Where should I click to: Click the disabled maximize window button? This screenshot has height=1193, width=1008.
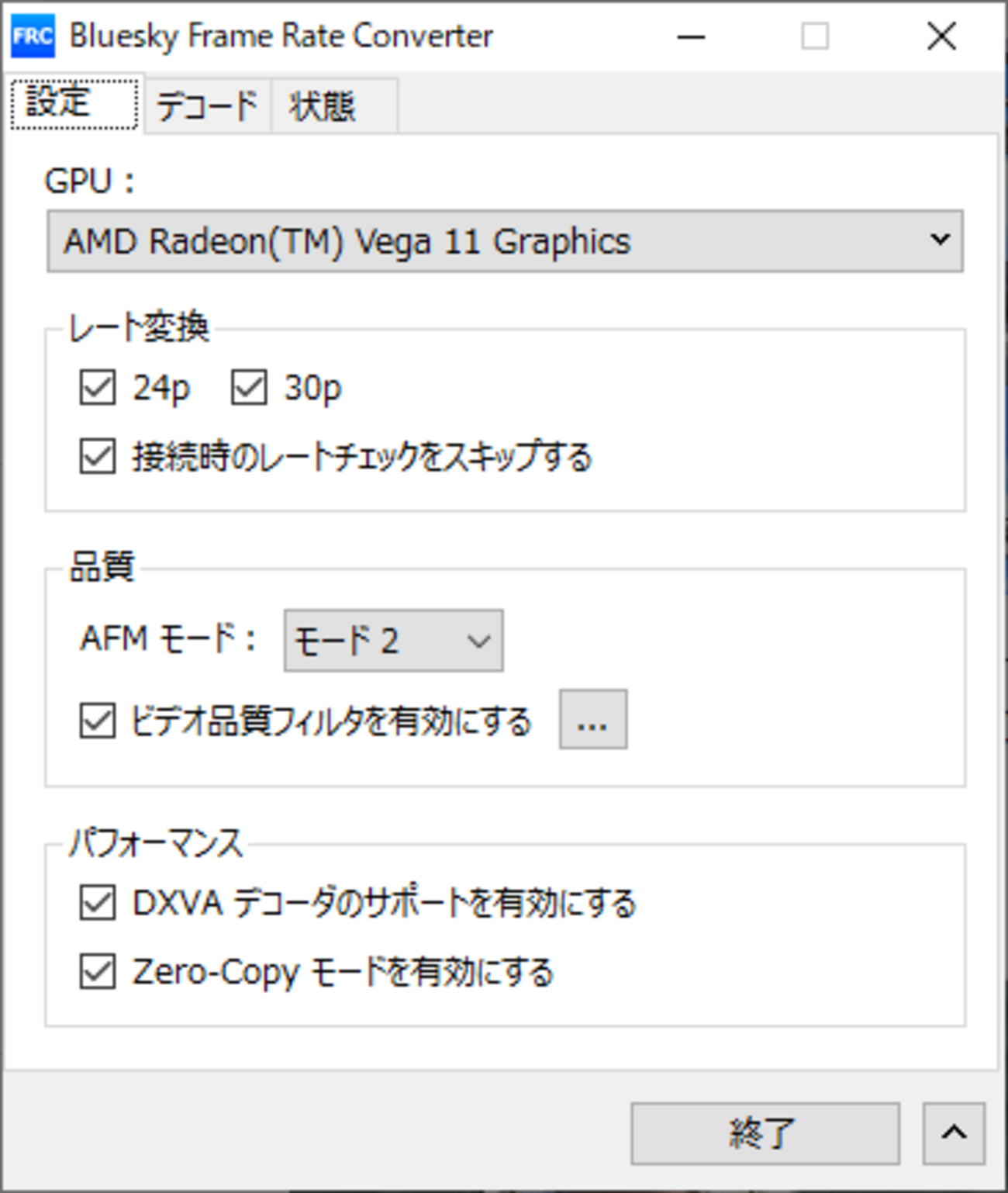(814, 36)
